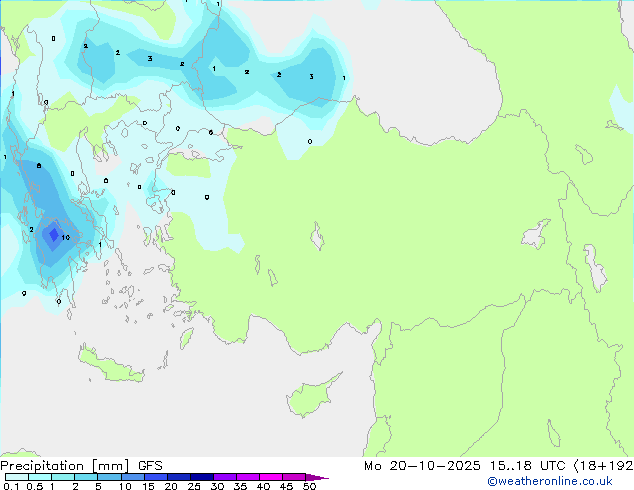Select the '40' legend scale value
This screenshot has width=634, height=490.
[x=263, y=486]
